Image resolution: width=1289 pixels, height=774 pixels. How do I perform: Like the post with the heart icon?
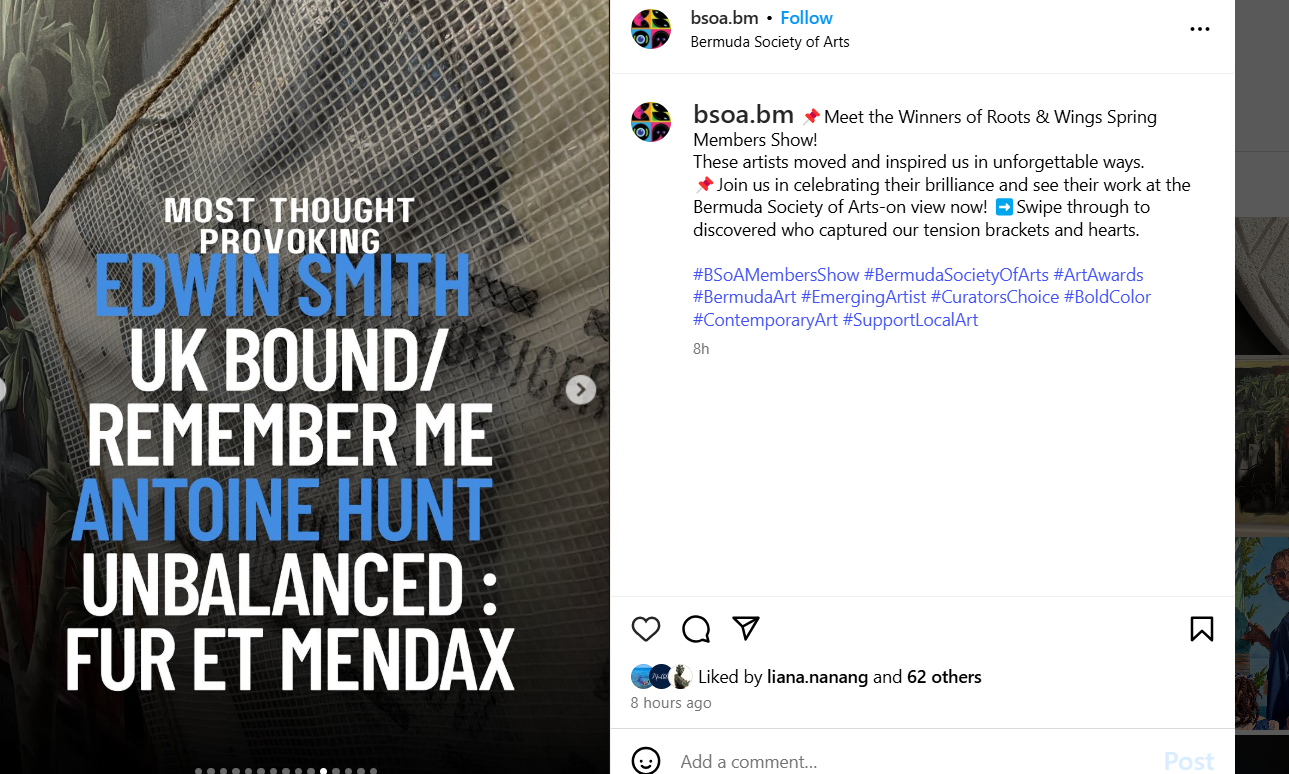(x=646, y=628)
